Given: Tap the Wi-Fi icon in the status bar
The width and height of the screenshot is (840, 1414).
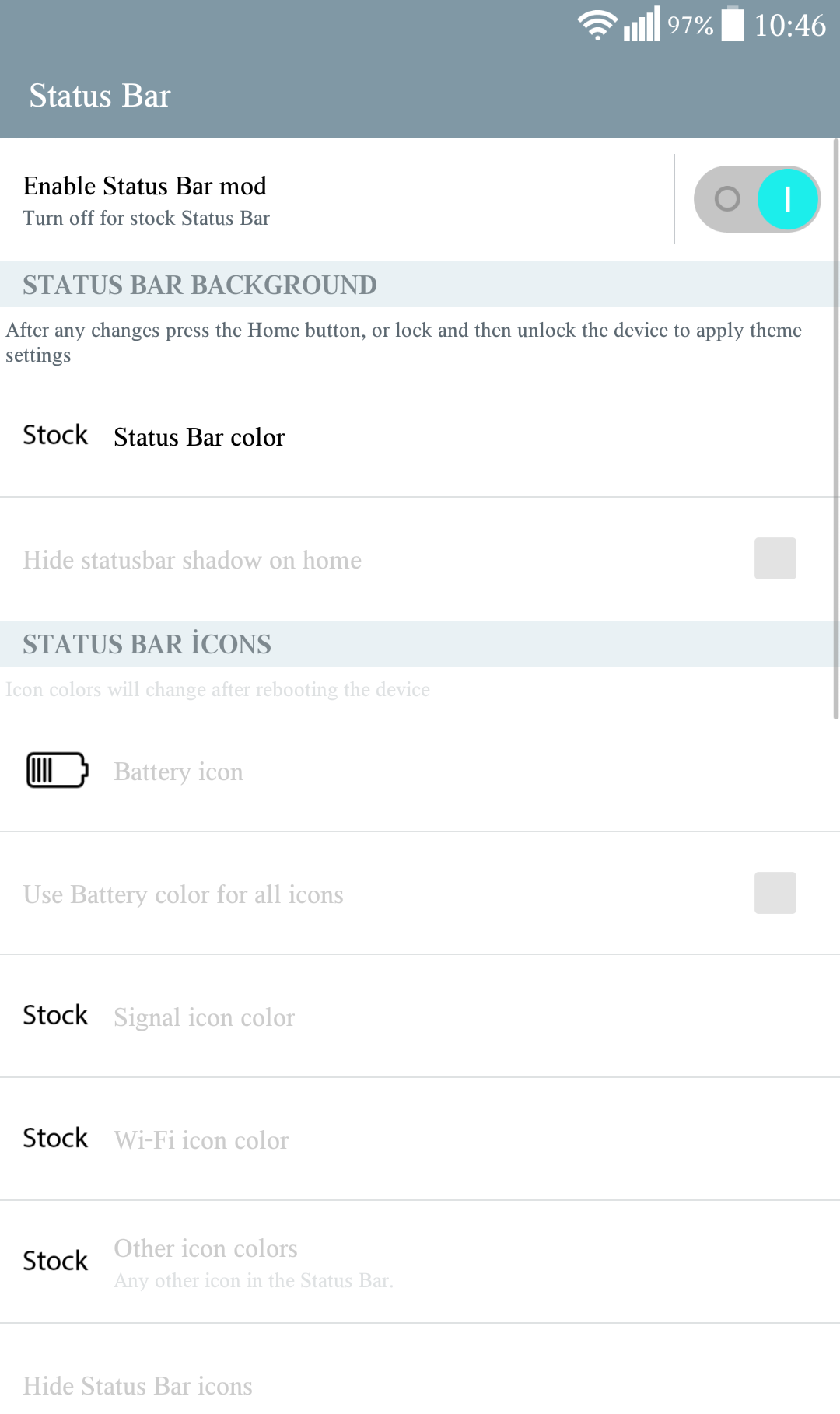Looking at the screenshot, I should pos(597,25).
